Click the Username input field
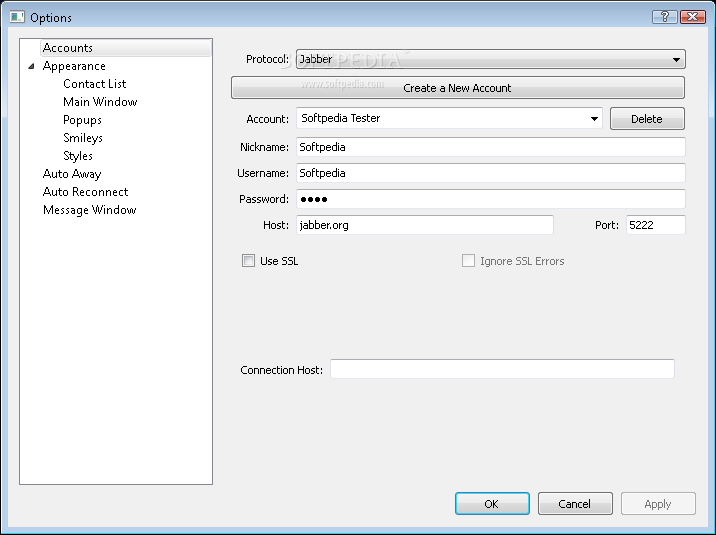 (490, 173)
